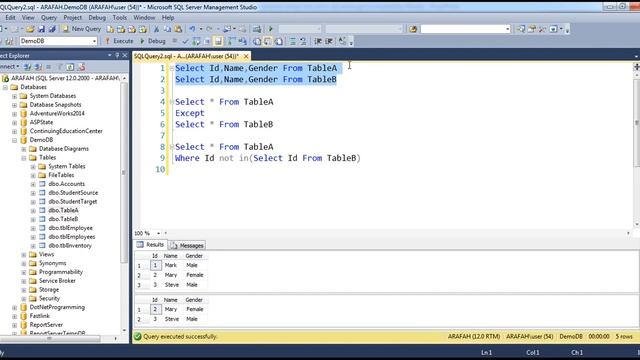Viewport: 640px width, 360px height.
Task: Save the current query file
Action: pos(41,29)
